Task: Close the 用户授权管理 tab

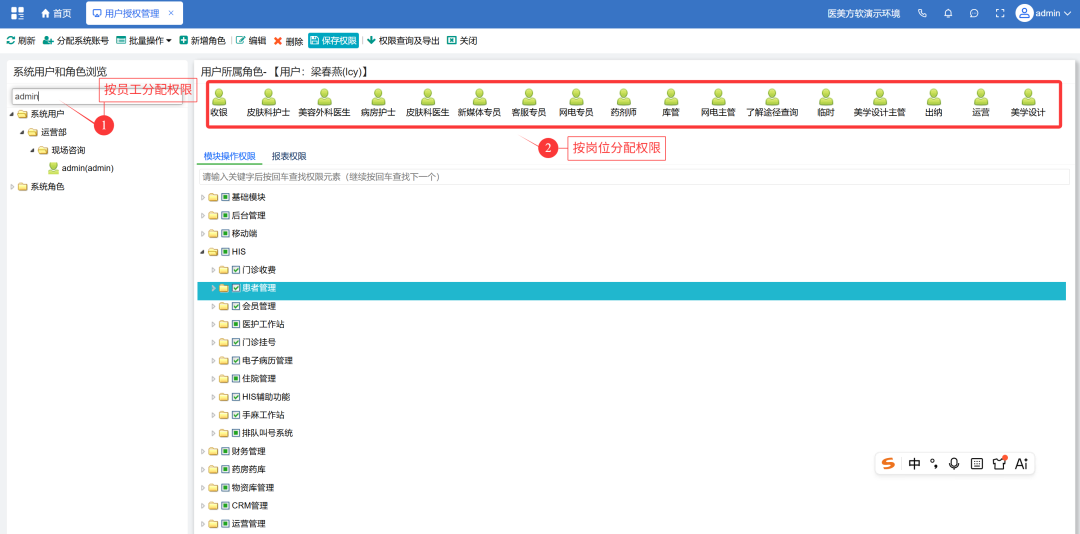Action: click(x=171, y=13)
